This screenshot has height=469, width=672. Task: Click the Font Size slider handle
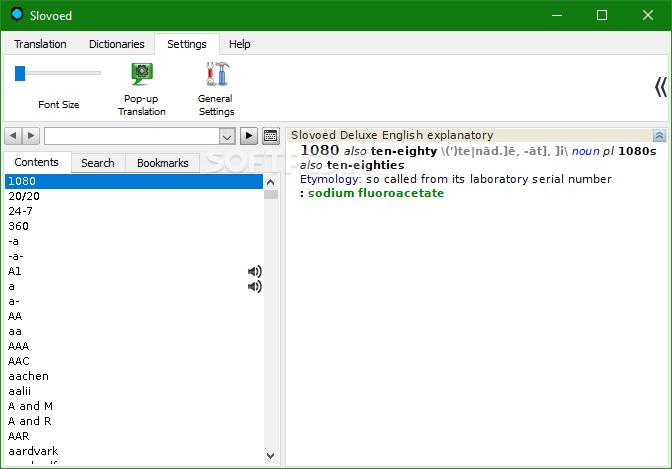pyautogui.click(x=20, y=73)
